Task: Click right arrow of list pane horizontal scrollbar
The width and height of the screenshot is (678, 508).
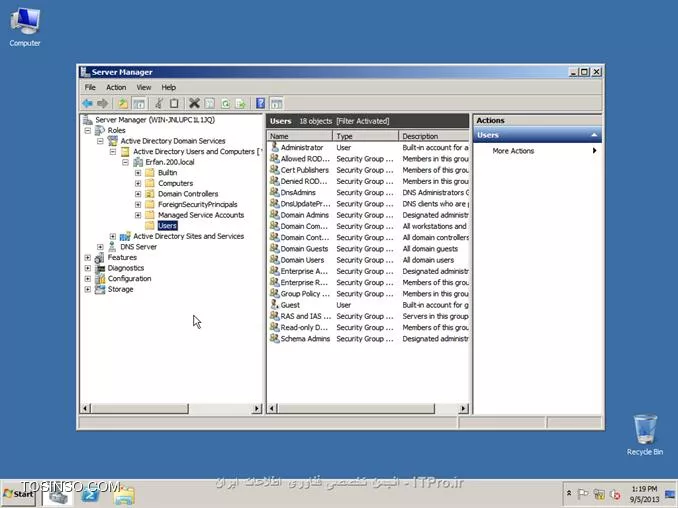Action: tap(464, 408)
